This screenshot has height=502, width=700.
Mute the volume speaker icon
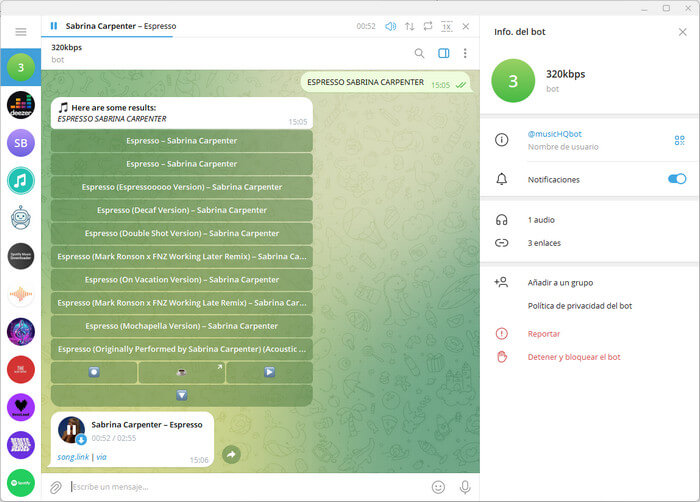click(391, 26)
